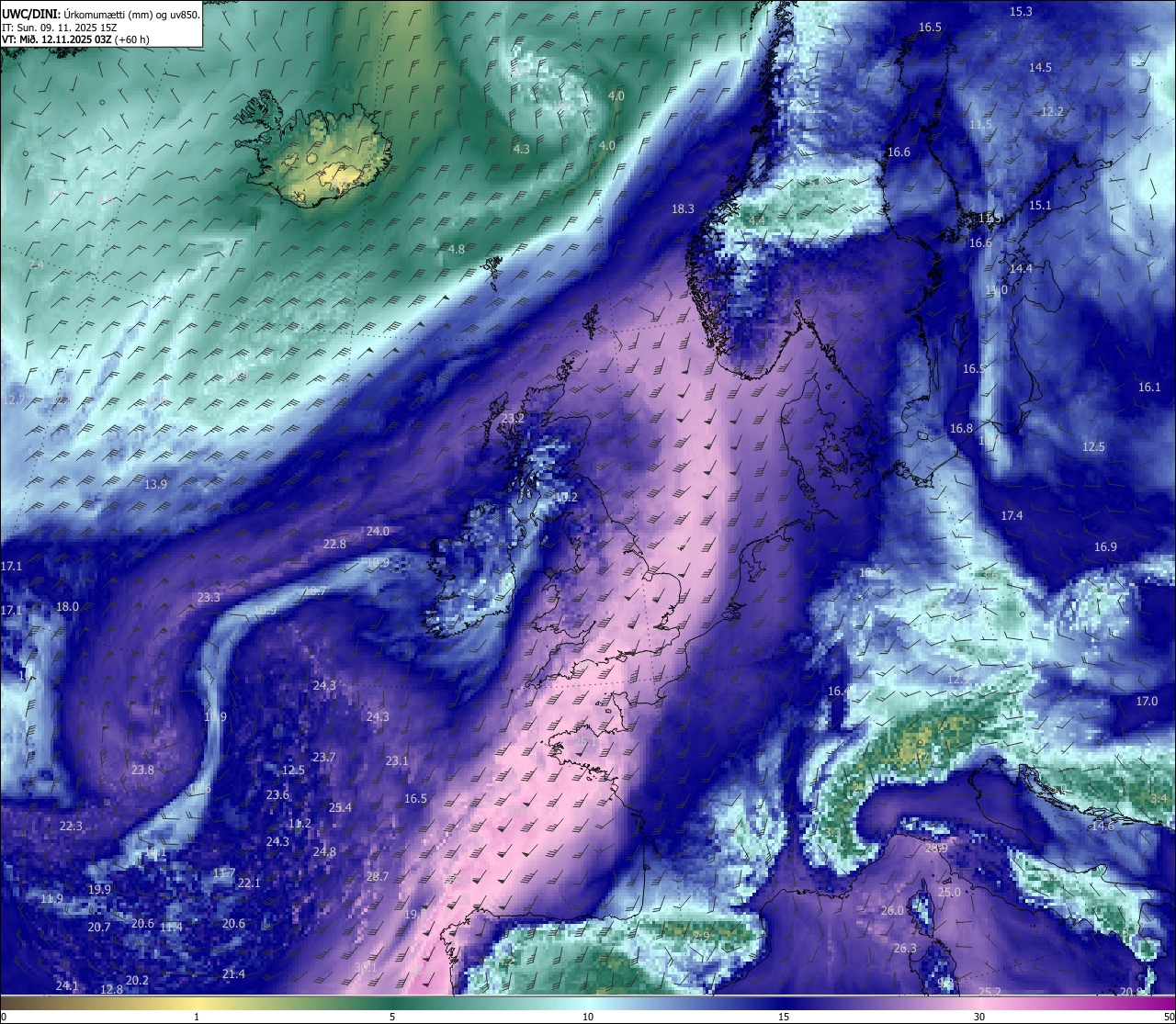Screen dimensions: 1176x1024
Task: Click the 16.4 value label
Action: [x=839, y=692]
